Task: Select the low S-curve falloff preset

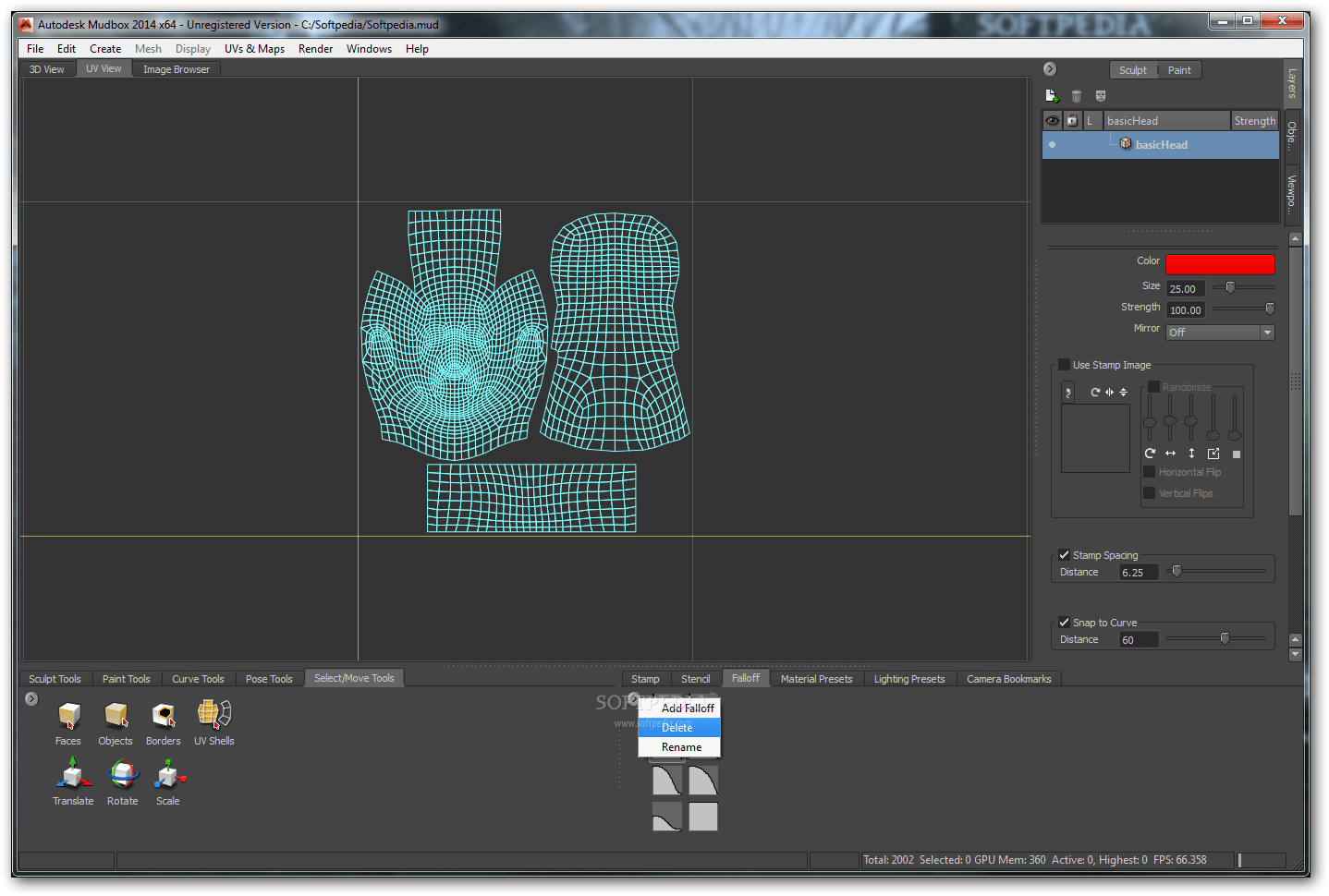Action: click(x=667, y=817)
